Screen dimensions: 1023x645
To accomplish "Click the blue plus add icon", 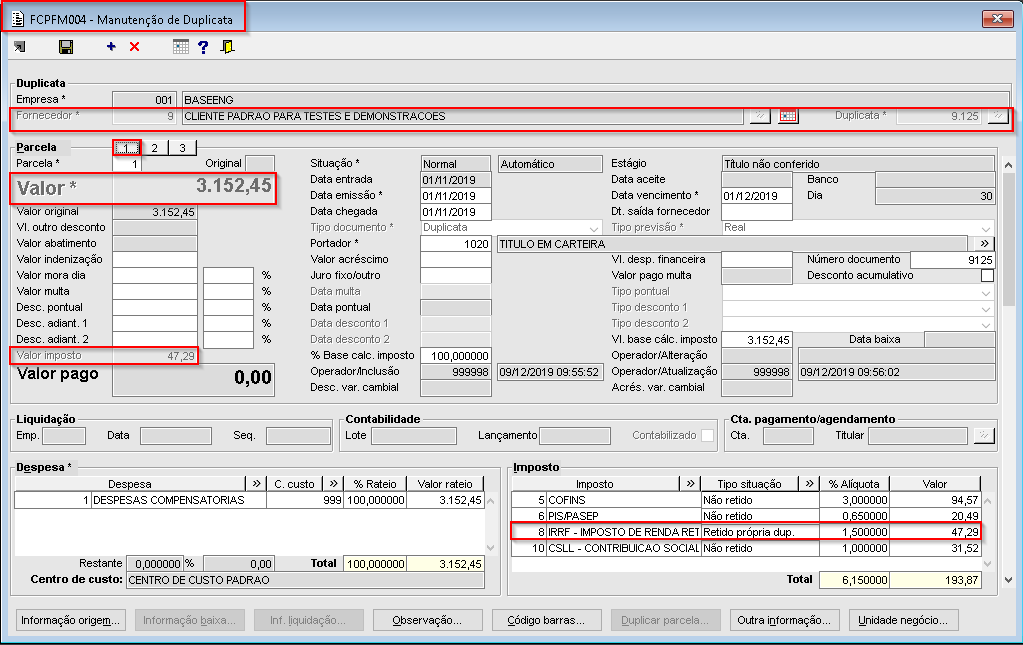I will 111,47.
